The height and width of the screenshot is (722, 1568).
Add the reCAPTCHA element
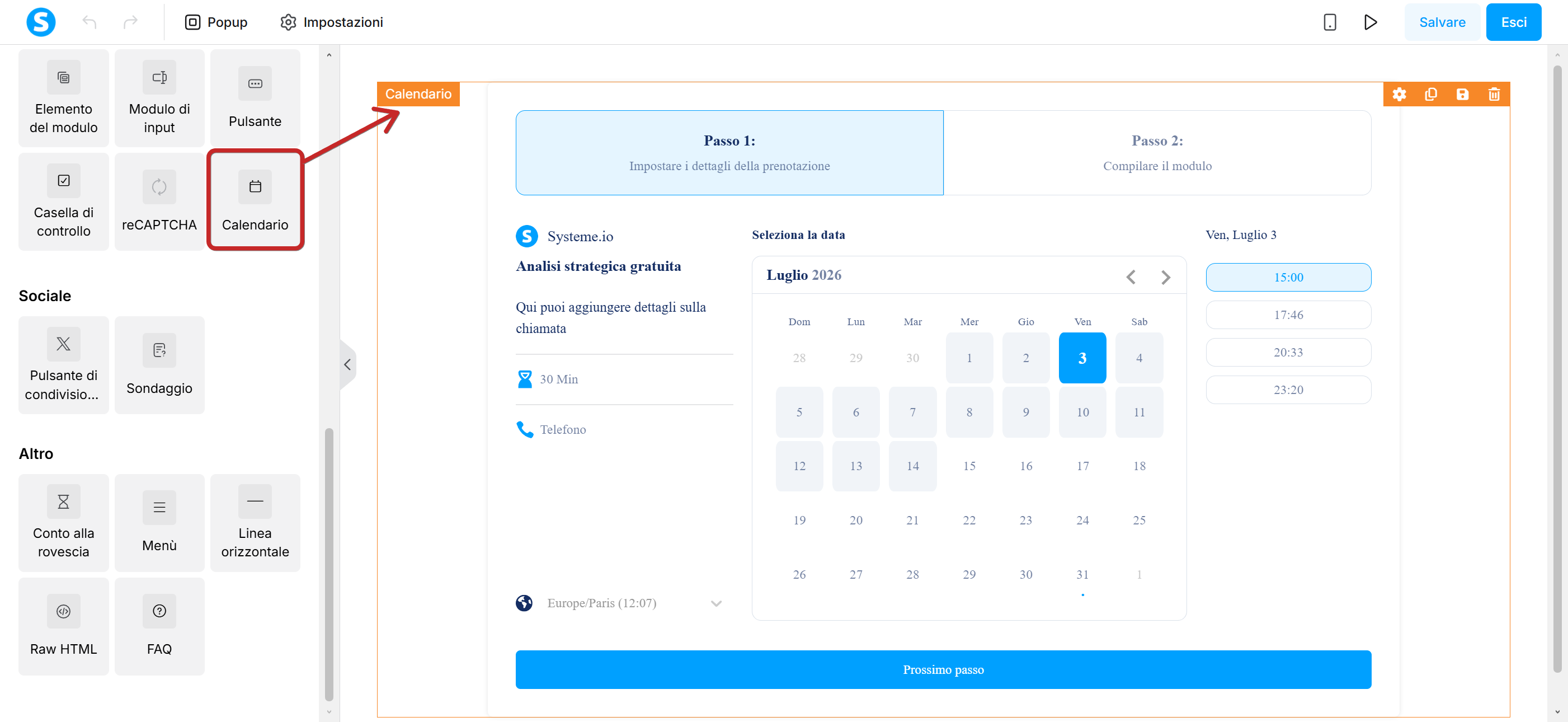click(159, 201)
